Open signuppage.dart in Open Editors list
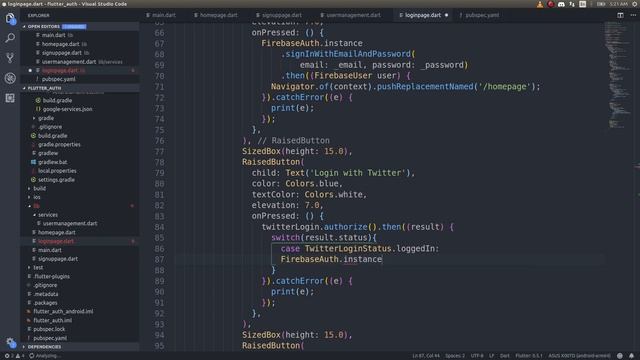This screenshot has height=360, width=640. click(x=62, y=53)
